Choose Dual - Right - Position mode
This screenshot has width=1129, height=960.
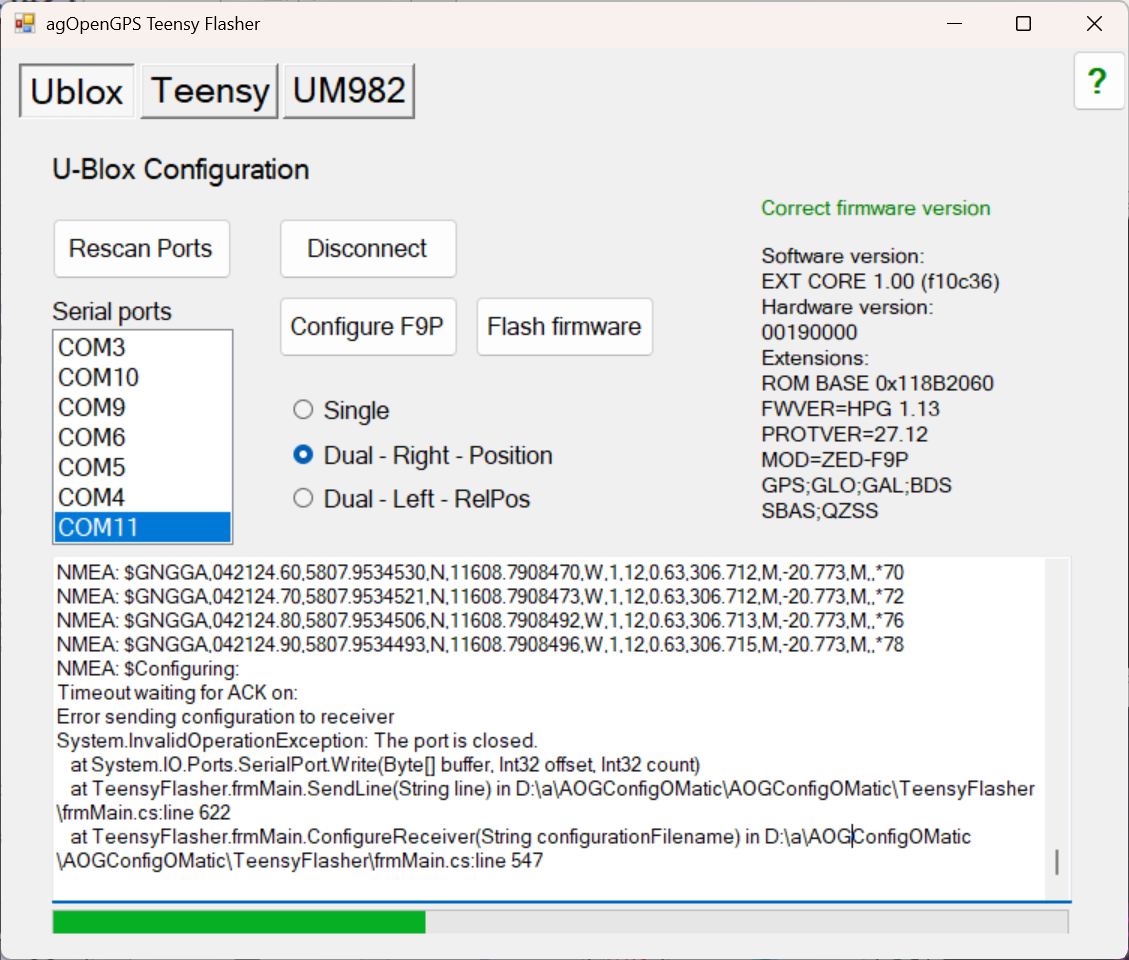423,455
